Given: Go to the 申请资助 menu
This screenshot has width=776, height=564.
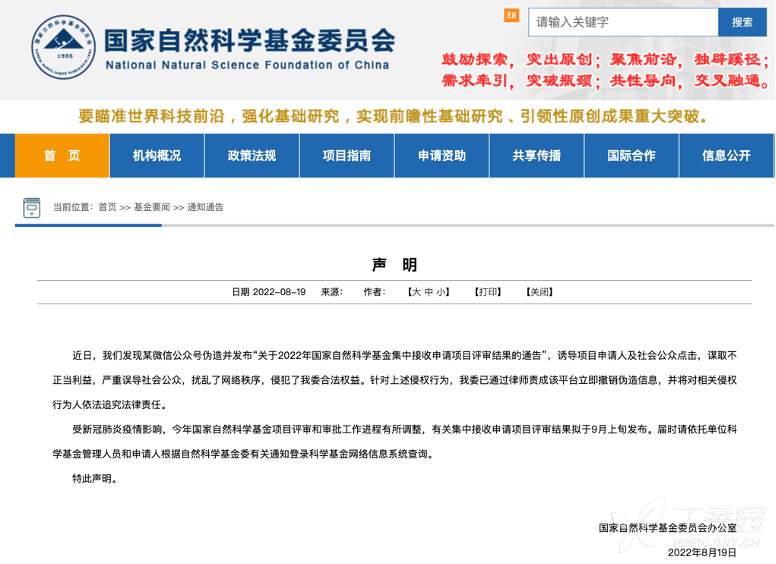Looking at the screenshot, I should 442,156.
